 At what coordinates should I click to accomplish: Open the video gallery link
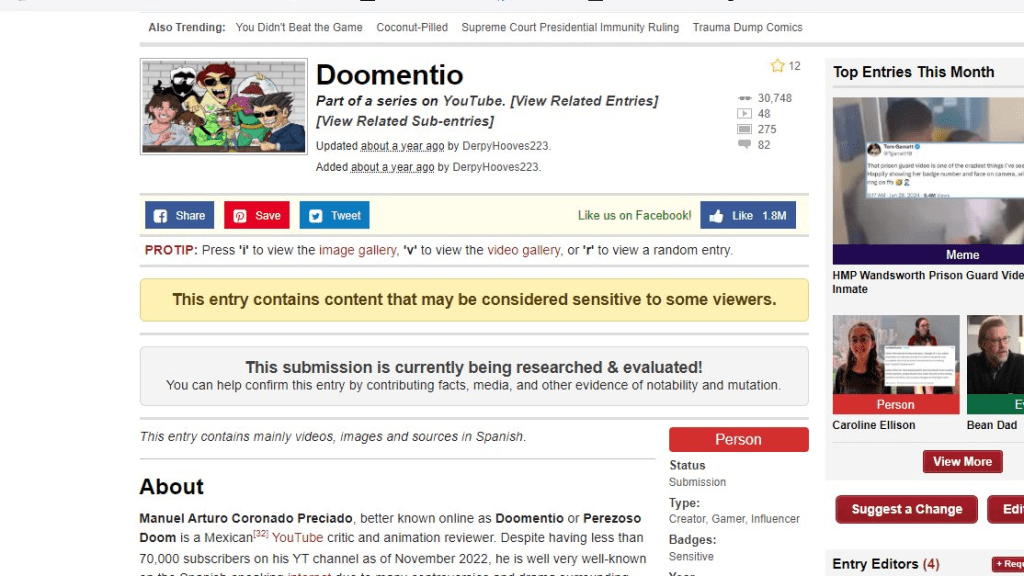[523, 250]
